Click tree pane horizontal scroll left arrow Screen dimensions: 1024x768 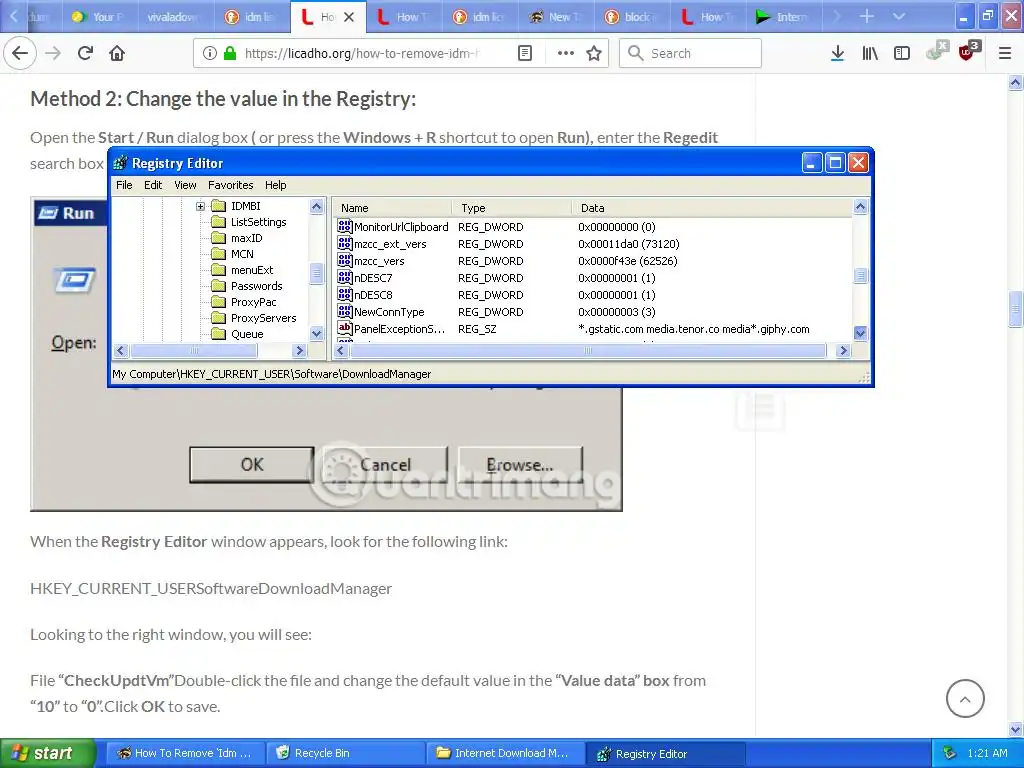pos(120,351)
